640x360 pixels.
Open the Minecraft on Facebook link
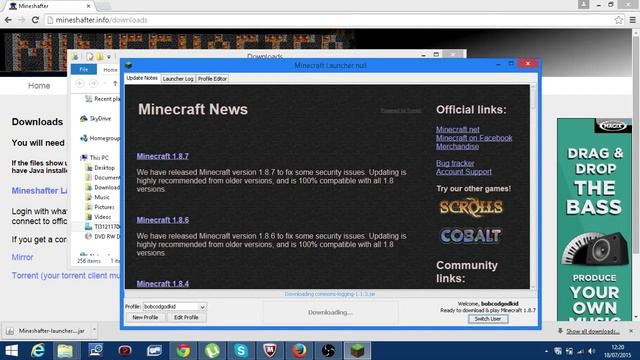click(474, 138)
